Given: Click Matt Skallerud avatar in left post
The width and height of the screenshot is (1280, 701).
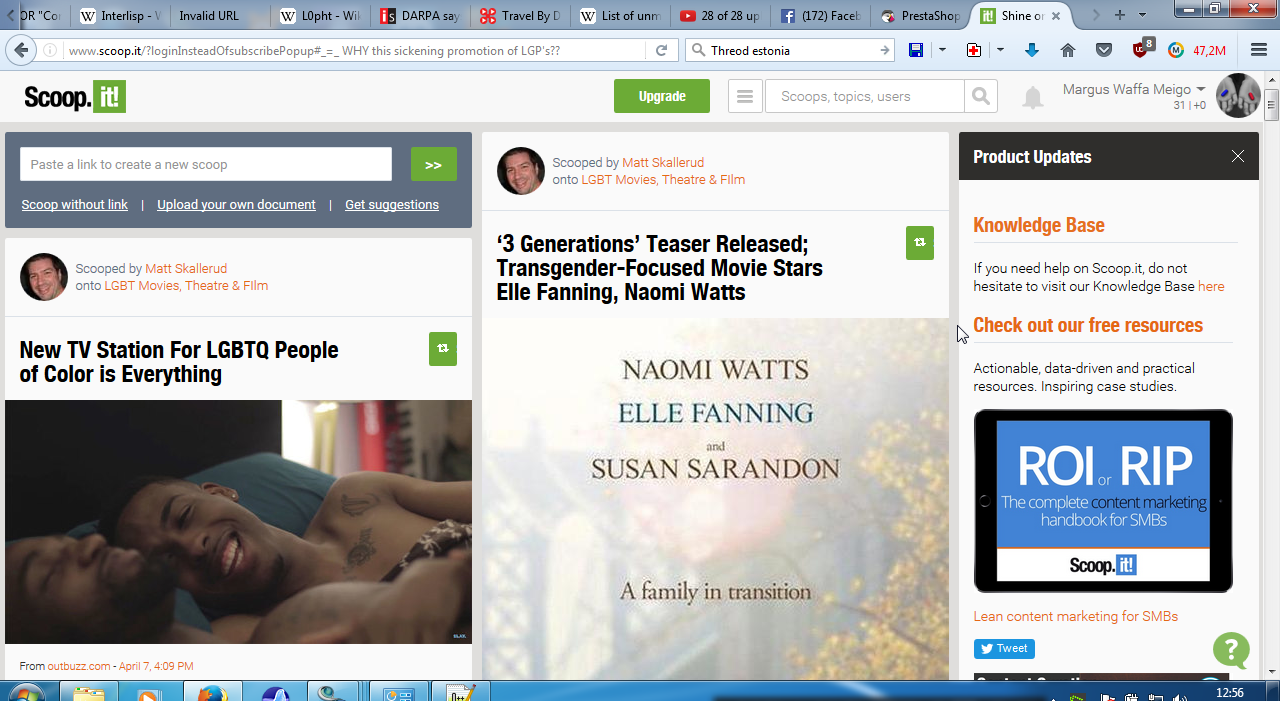Looking at the screenshot, I should pyautogui.click(x=44, y=277).
